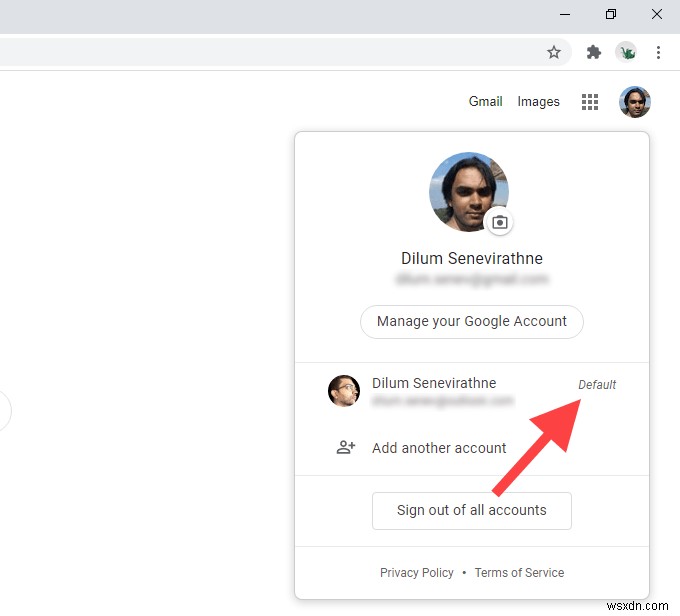Switch to the Default Dilum Senevirathne account
Viewport: 680px width, 616px height.
pyautogui.click(x=472, y=391)
